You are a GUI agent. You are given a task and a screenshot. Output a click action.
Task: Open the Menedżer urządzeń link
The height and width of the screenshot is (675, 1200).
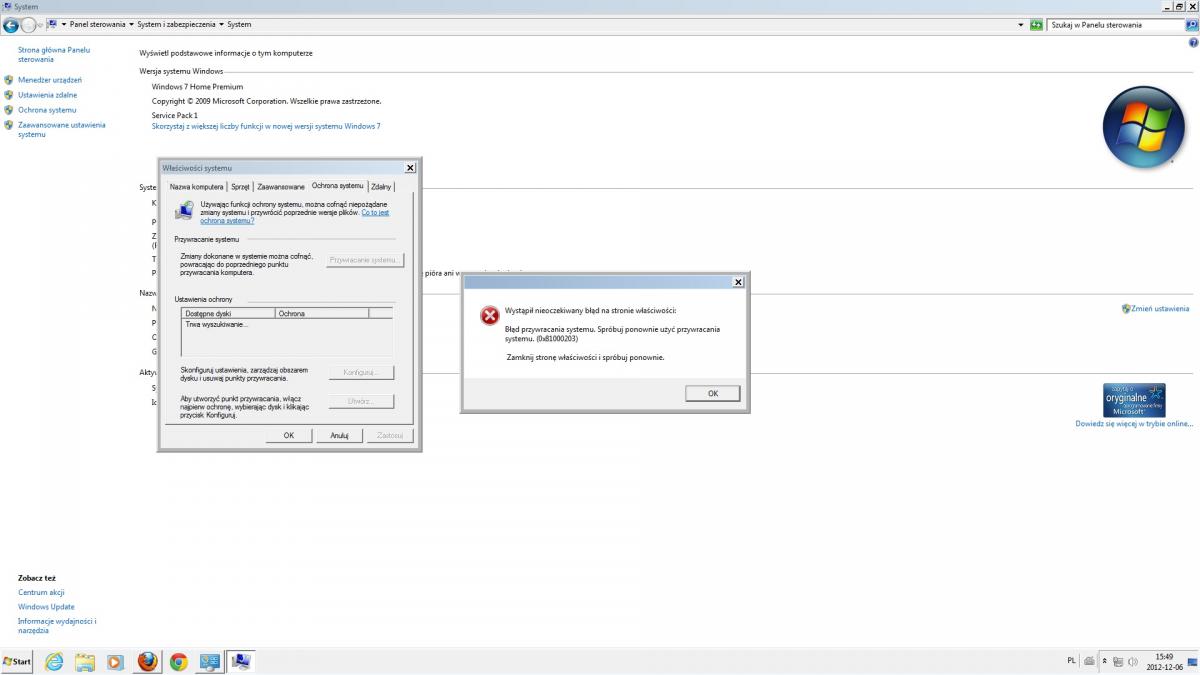pyautogui.click(x=50, y=80)
